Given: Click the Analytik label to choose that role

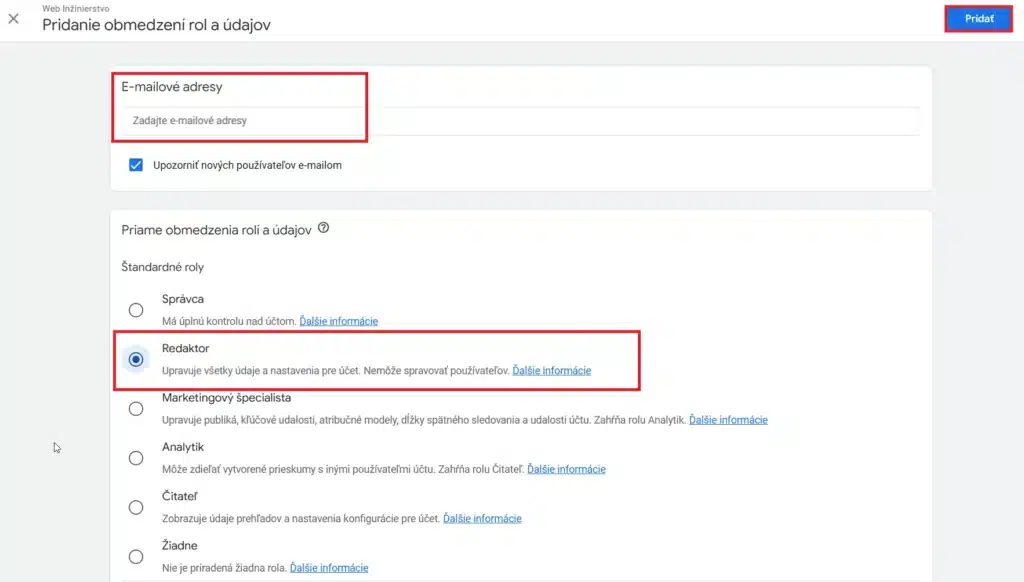Looking at the screenshot, I should pos(182,446).
